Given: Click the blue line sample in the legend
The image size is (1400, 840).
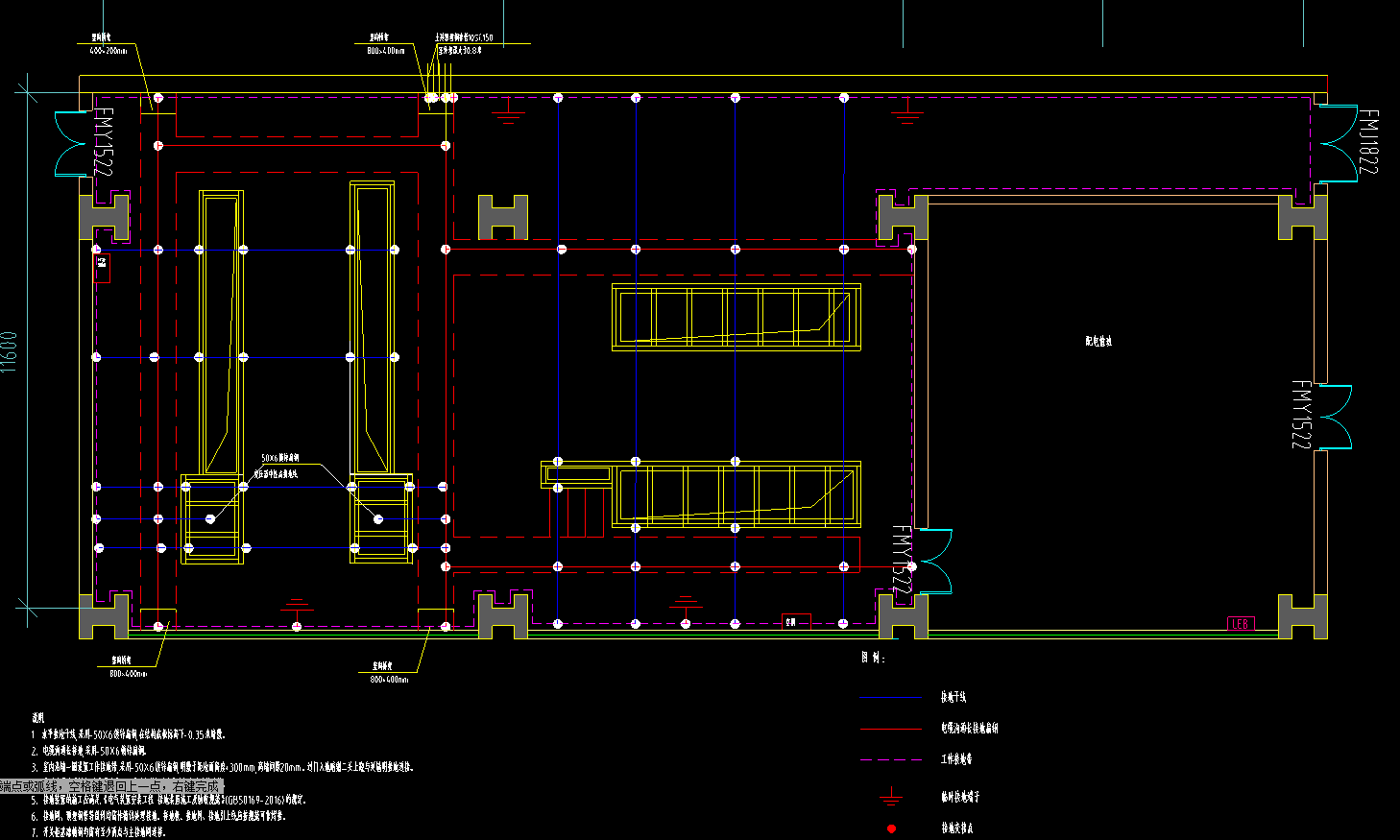Looking at the screenshot, I should (891, 698).
